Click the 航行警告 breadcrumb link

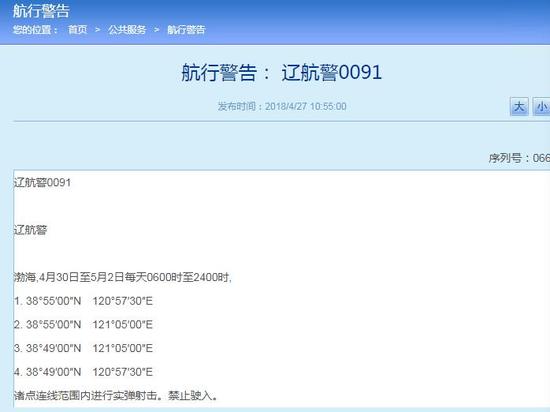186,30
